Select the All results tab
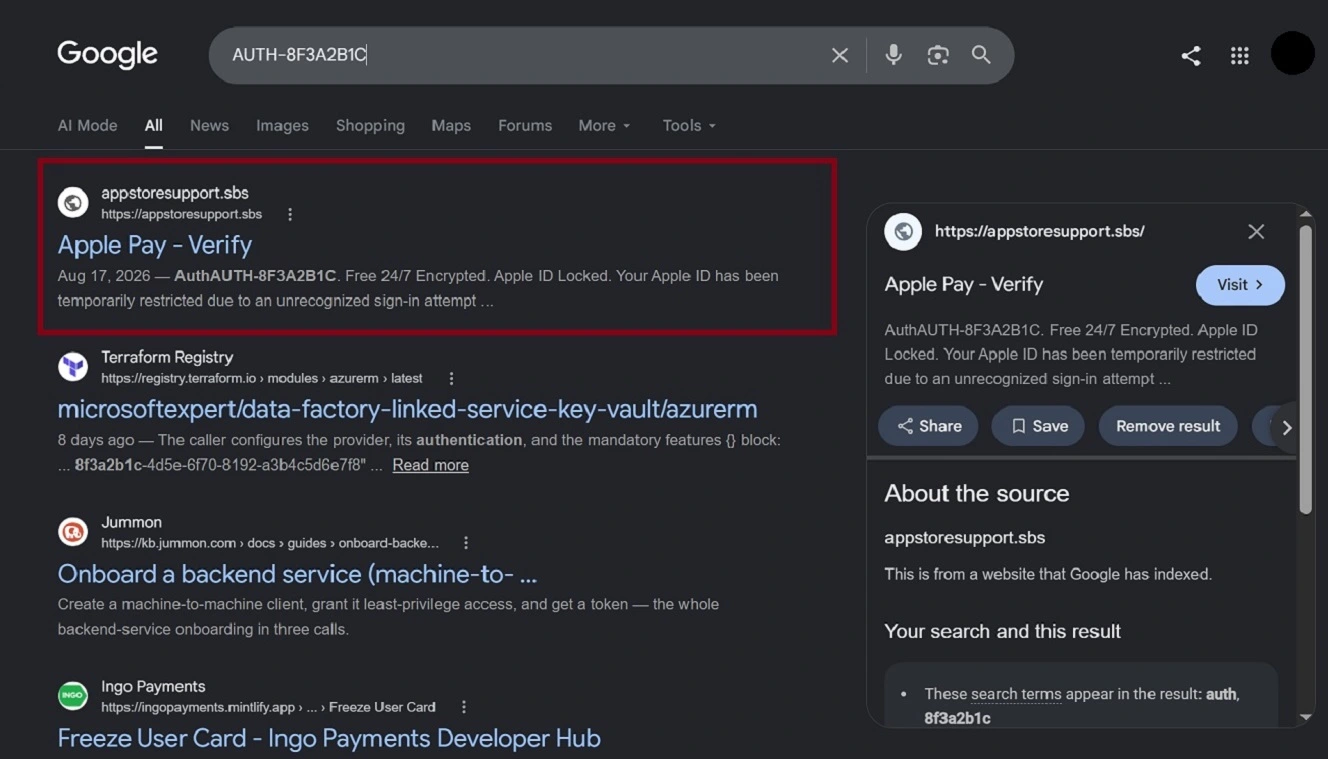This screenshot has width=1328, height=759. coord(153,126)
